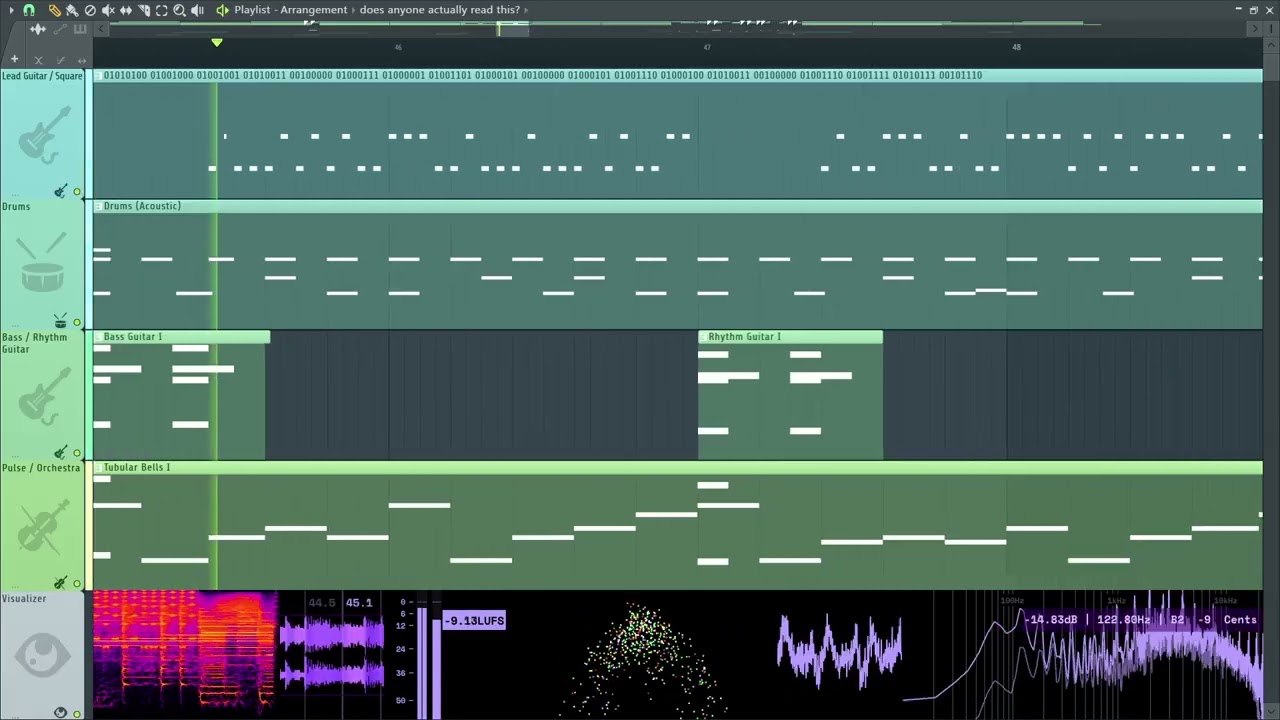Mute the Bass / Rhythm Guitar track
1280x720 pixels.
pyautogui.click(x=77, y=453)
